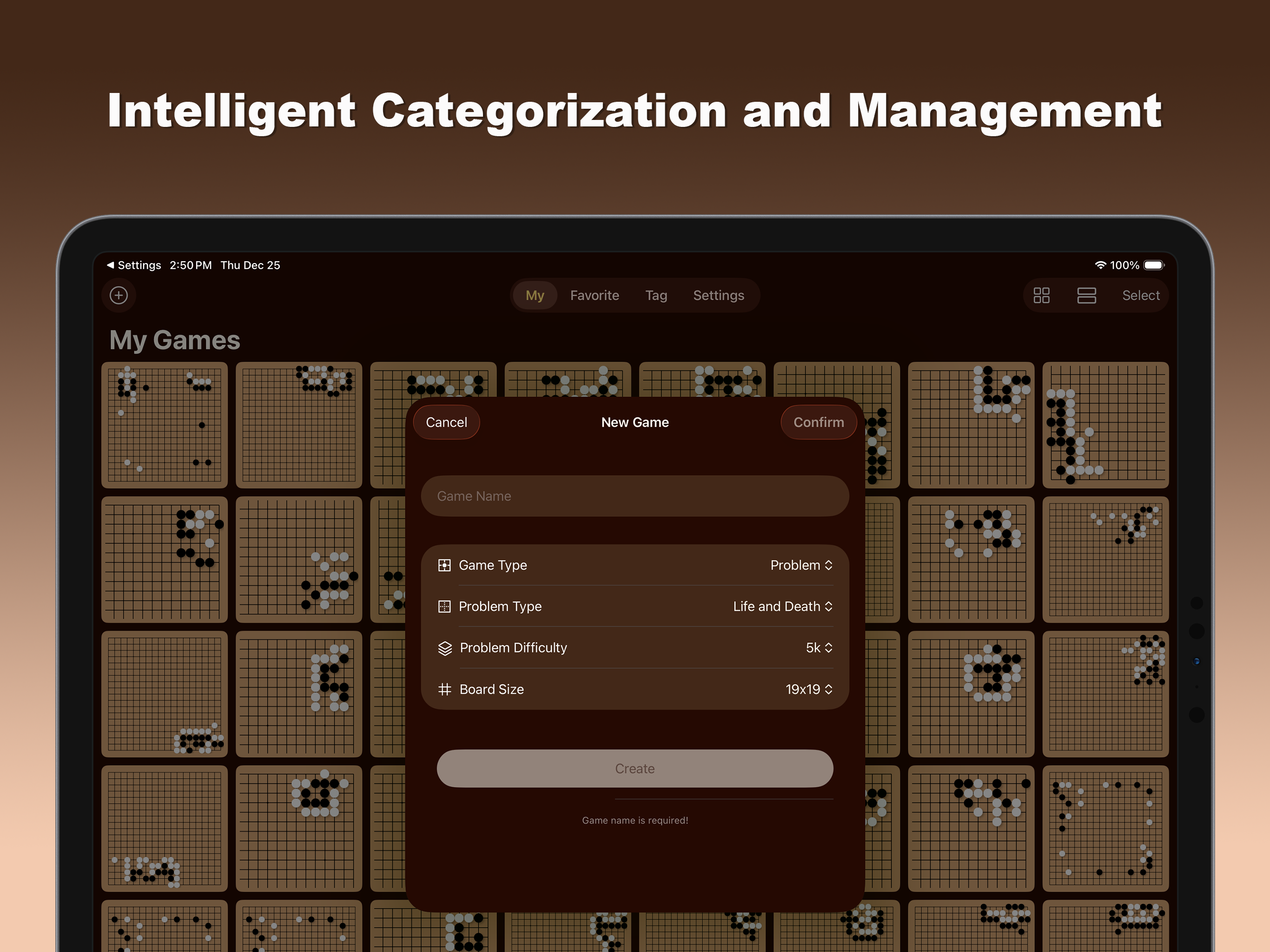This screenshot has width=1270, height=952.
Task: Click the Board Size grid icon
Action: coord(444,689)
